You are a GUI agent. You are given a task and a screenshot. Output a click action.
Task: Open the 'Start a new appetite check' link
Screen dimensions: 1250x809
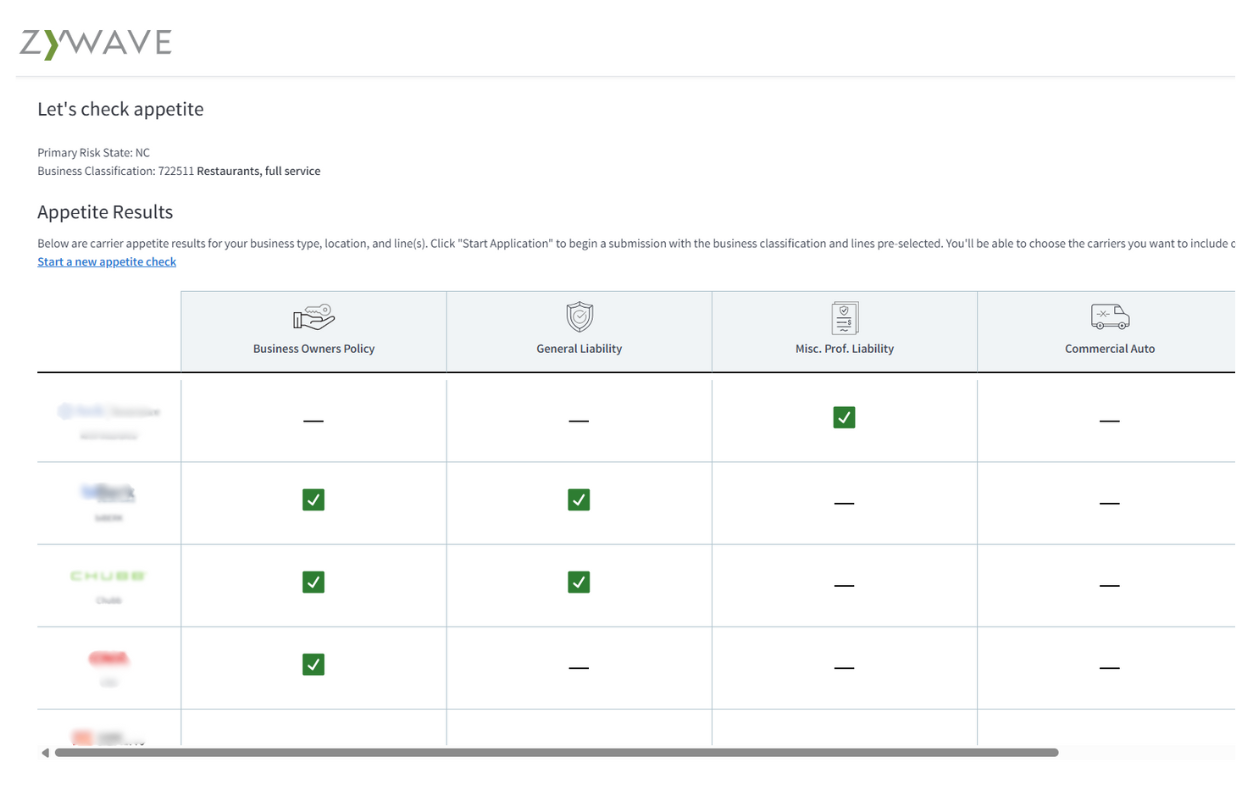coord(107,262)
